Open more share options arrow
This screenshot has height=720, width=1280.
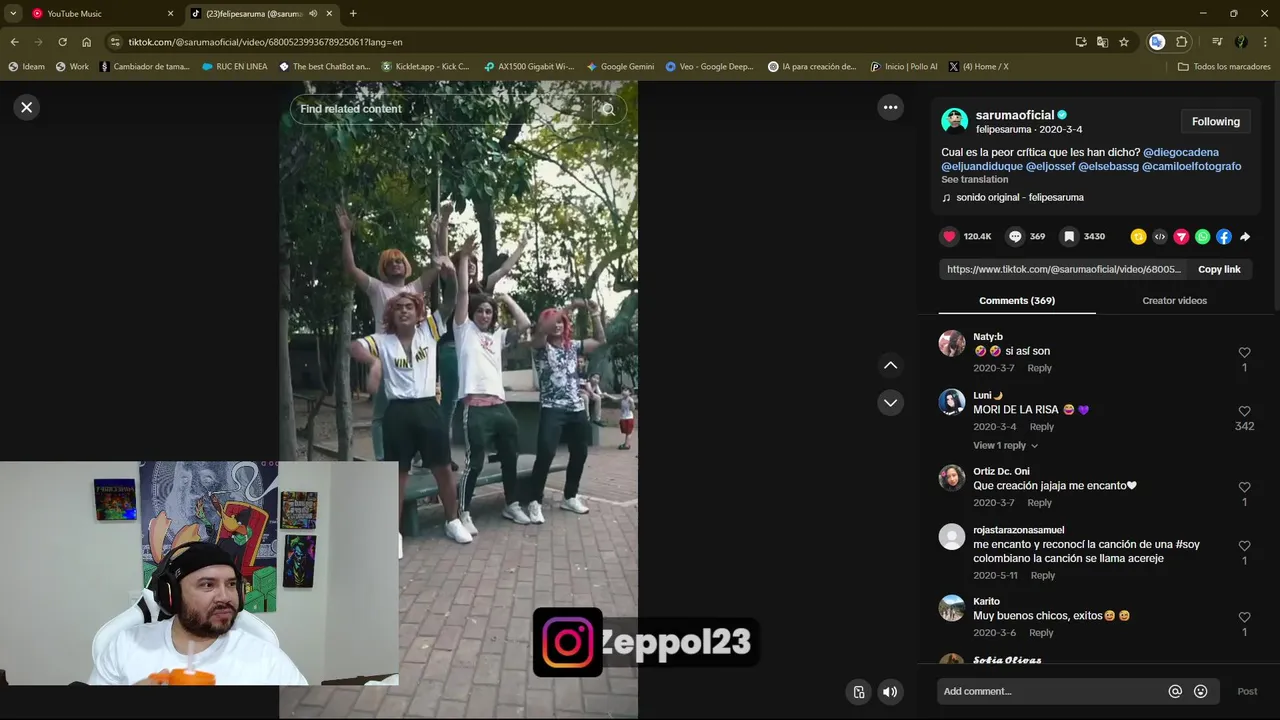(1245, 237)
